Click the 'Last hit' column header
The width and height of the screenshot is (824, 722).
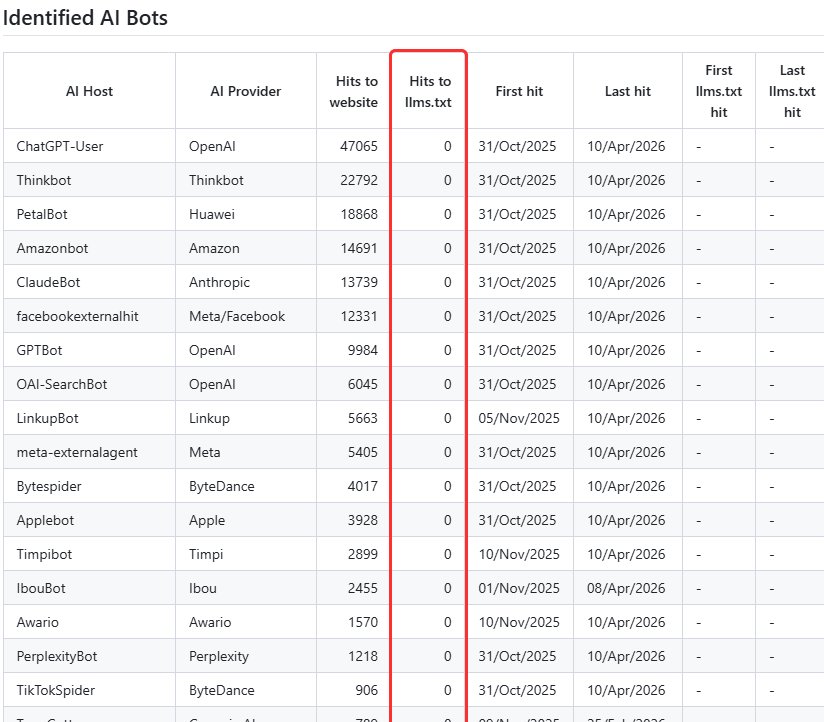[627, 91]
